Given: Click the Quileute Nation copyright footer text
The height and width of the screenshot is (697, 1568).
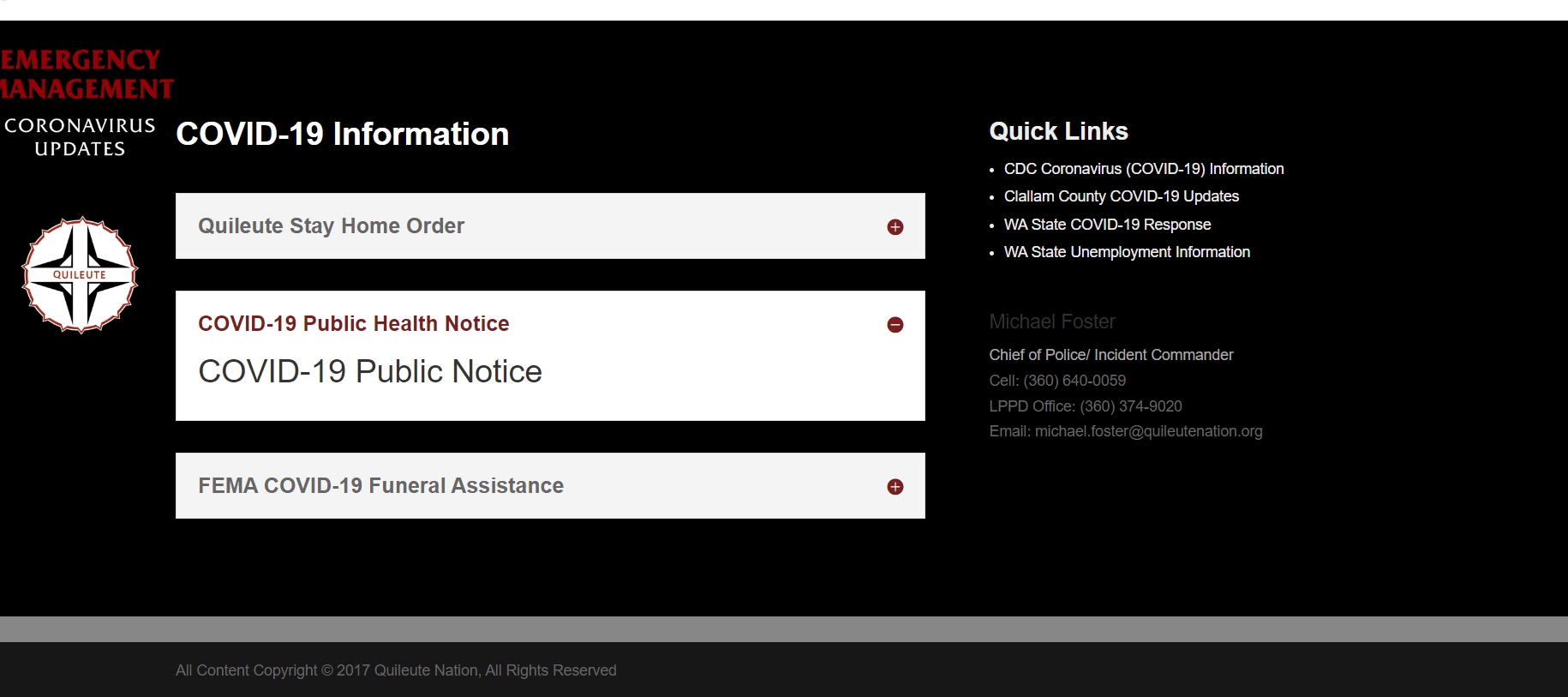Looking at the screenshot, I should [395, 670].
